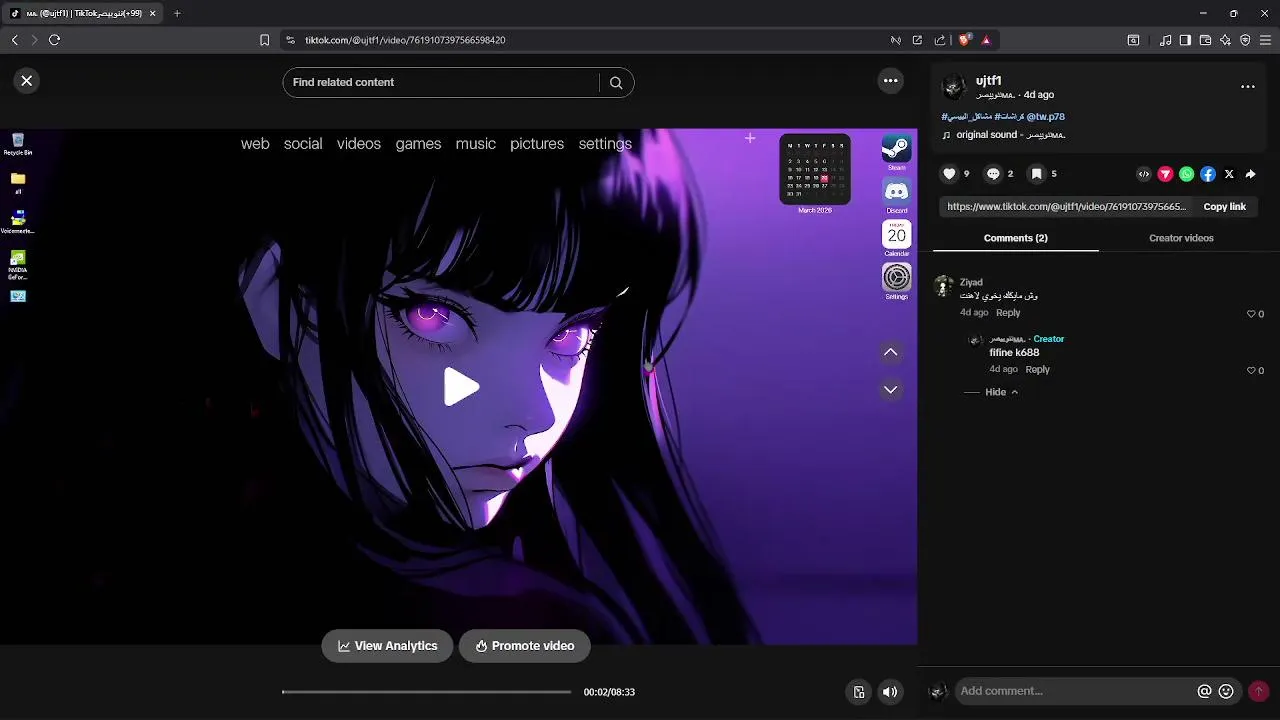Click the search magnifier in Find related content
1280x720 pixels.
(x=616, y=83)
